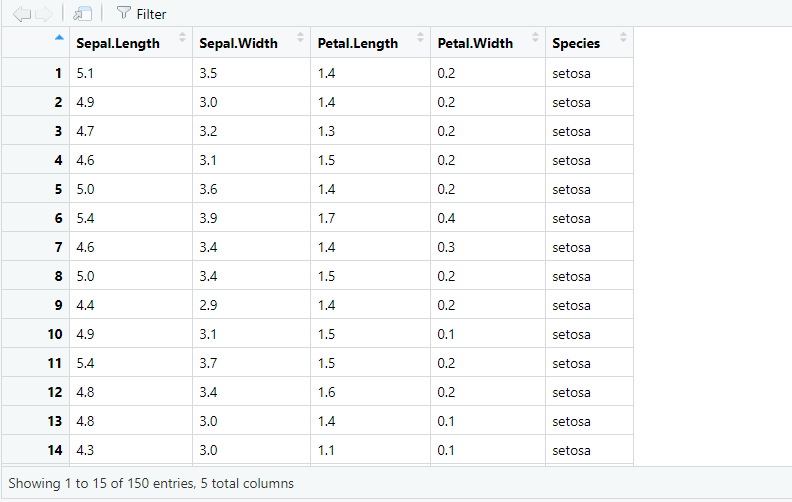Click the forward navigation arrow
Screen dimensions: 792x502
[x=44, y=14]
